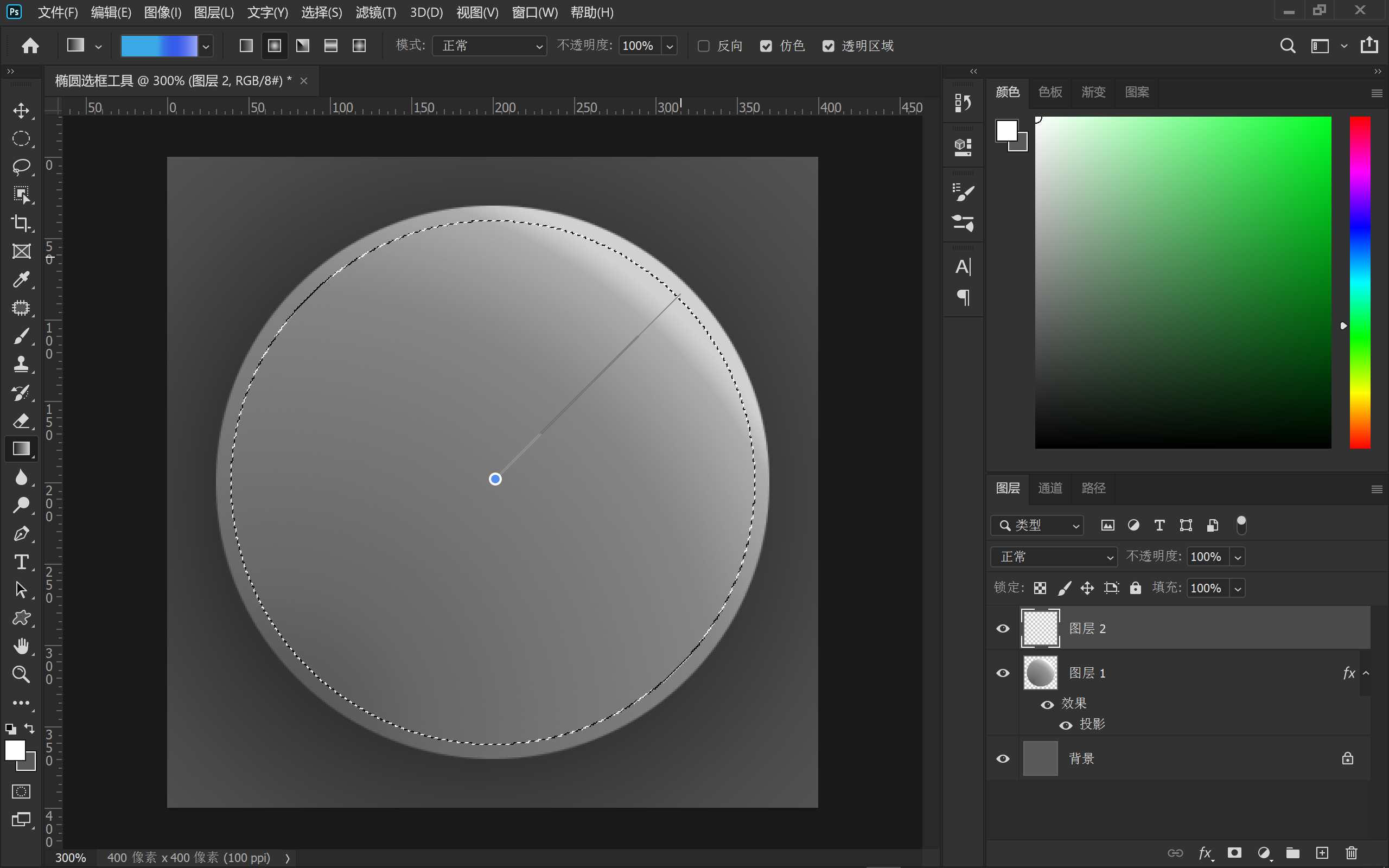Viewport: 1389px width, 868px height.
Task: Hide the 图层 1 layer
Action: pyautogui.click(x=1003, y=673)
